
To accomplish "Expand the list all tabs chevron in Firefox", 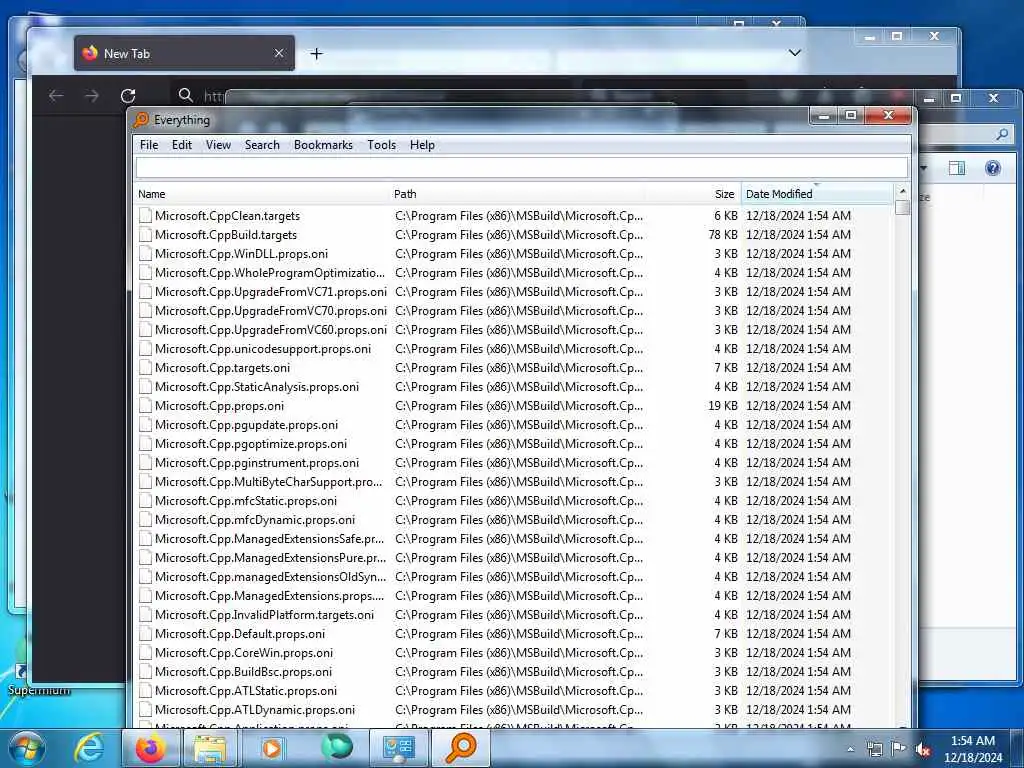I will (x=794, y=53).
